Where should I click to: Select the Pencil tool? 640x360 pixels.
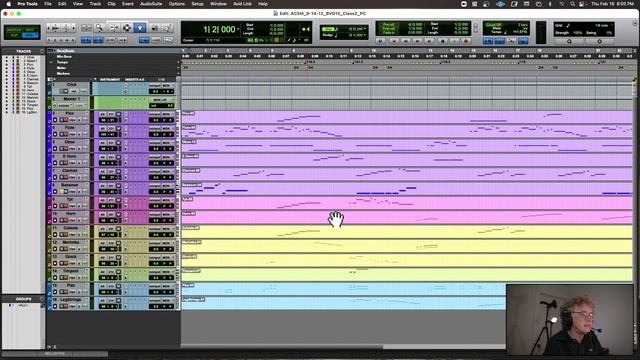tap(167, 28)
